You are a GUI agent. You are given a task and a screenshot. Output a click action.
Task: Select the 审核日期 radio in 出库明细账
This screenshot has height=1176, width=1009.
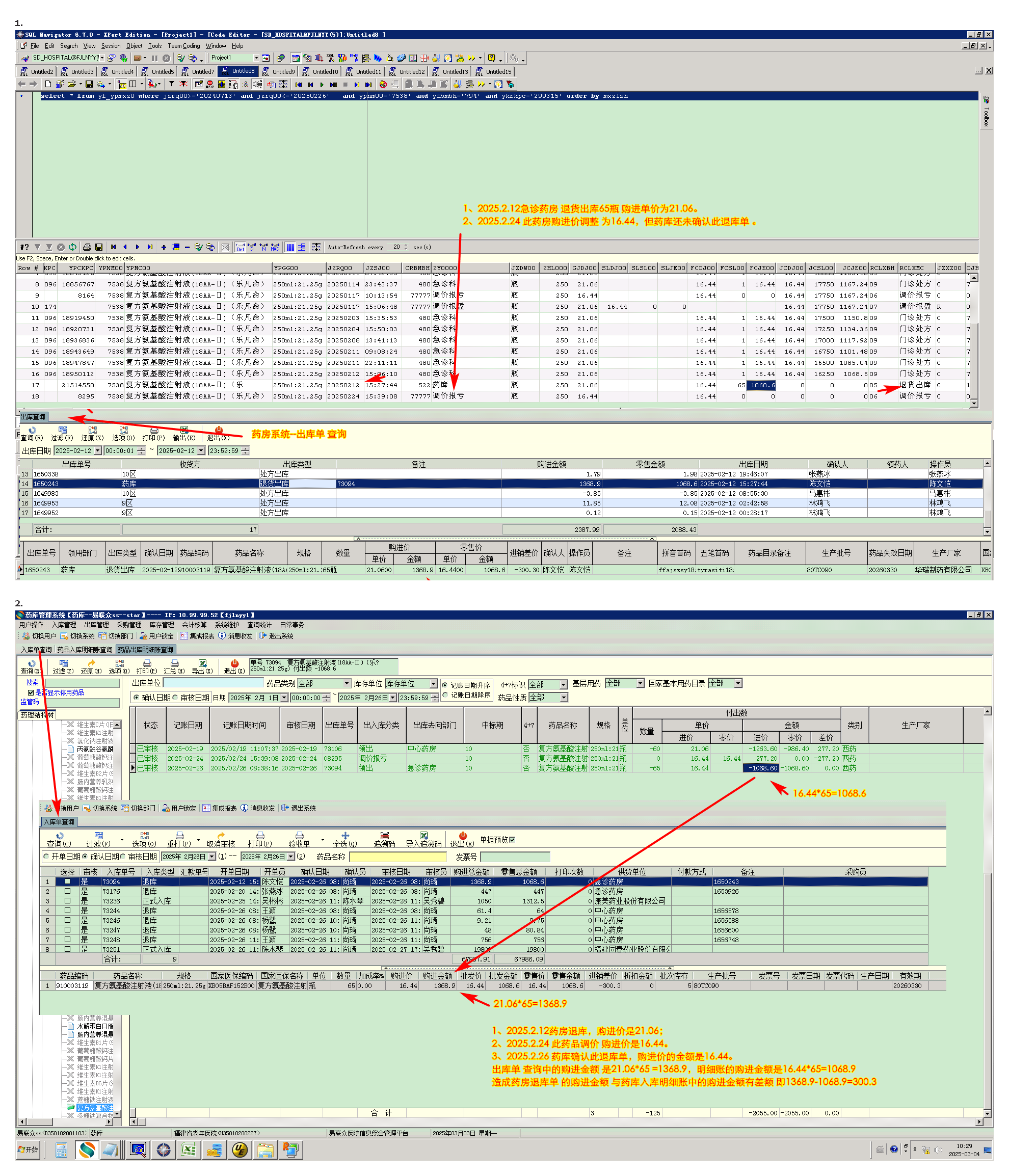[x=175, y=698]
